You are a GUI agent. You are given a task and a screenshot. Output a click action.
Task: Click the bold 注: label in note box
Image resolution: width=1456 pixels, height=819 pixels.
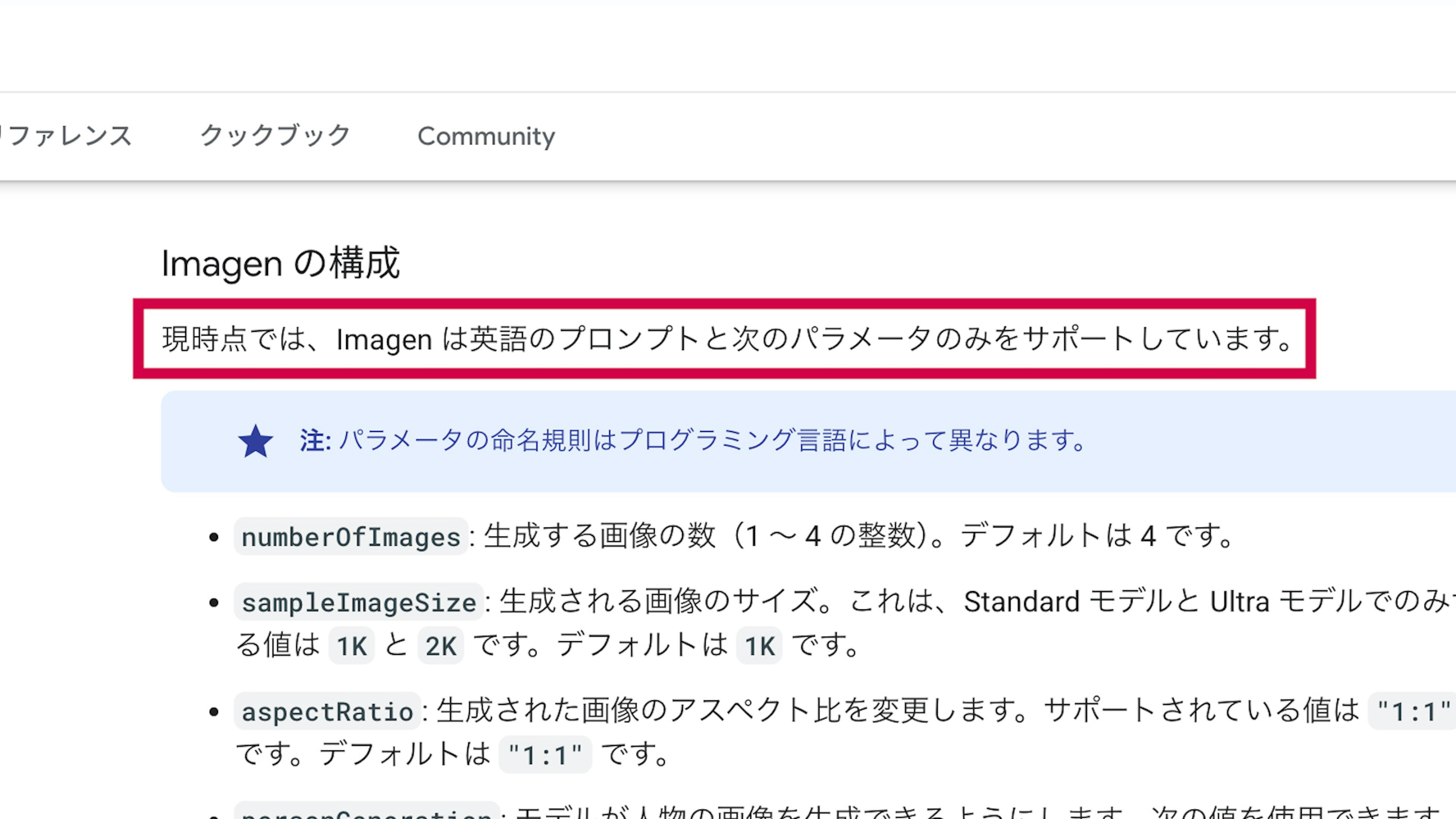(315, 440)
